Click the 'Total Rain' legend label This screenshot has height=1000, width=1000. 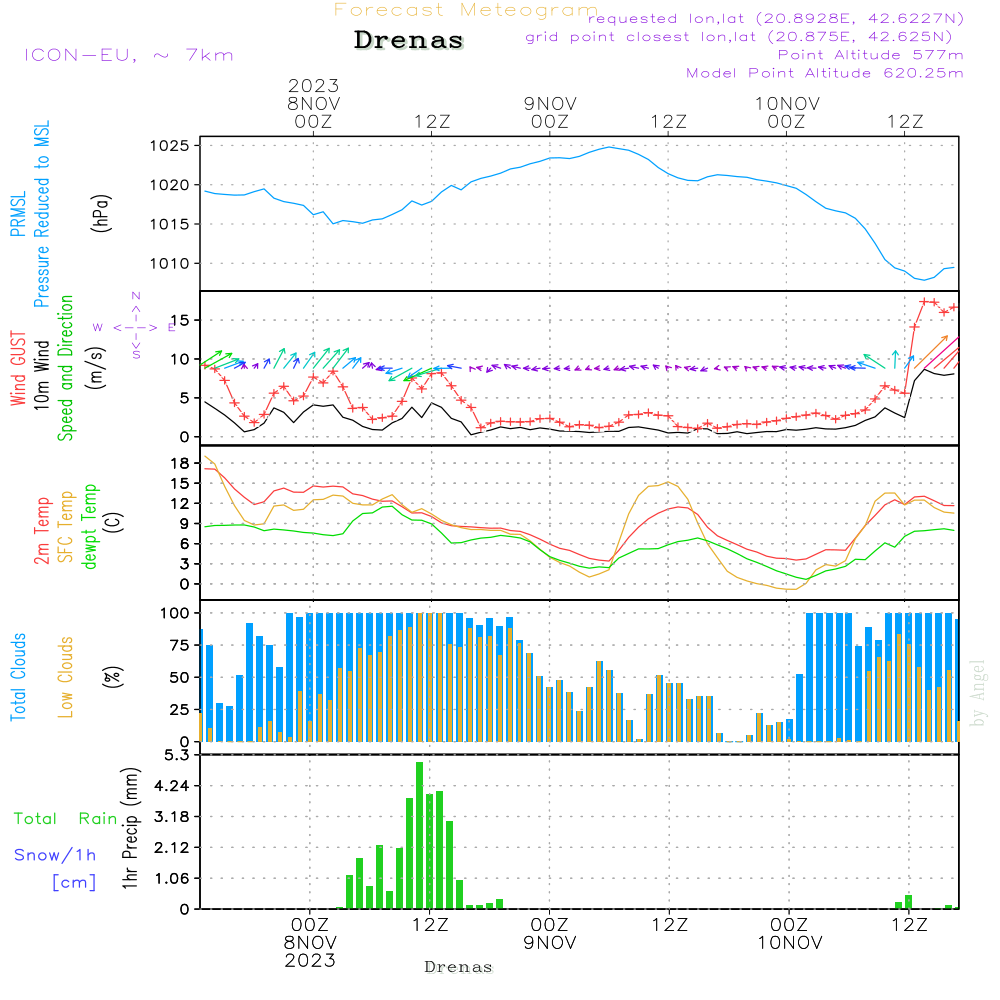[65, 819]
